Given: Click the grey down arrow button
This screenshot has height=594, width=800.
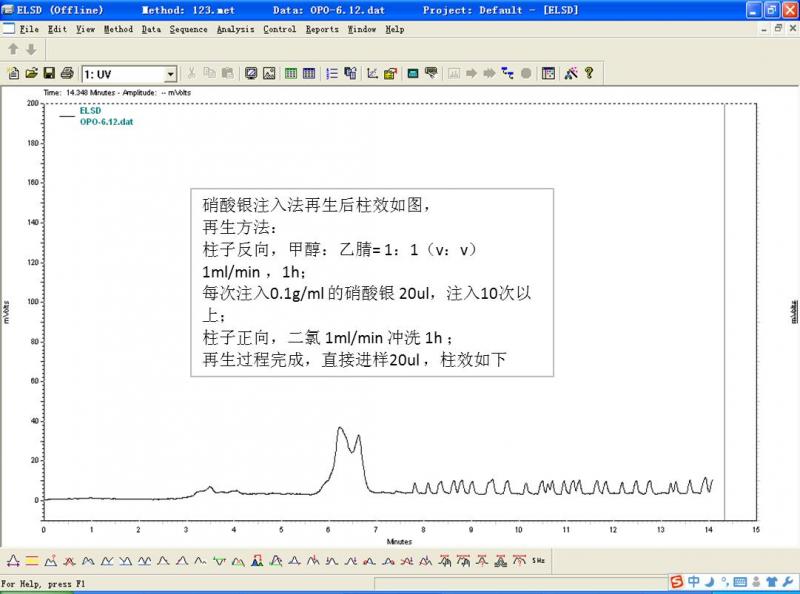Looking at the screenshot, I should tap(31, 49).
